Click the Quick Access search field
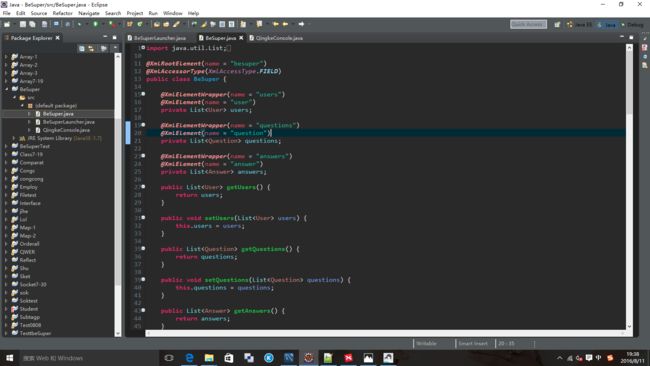The image size is (650, 366). 528,24
